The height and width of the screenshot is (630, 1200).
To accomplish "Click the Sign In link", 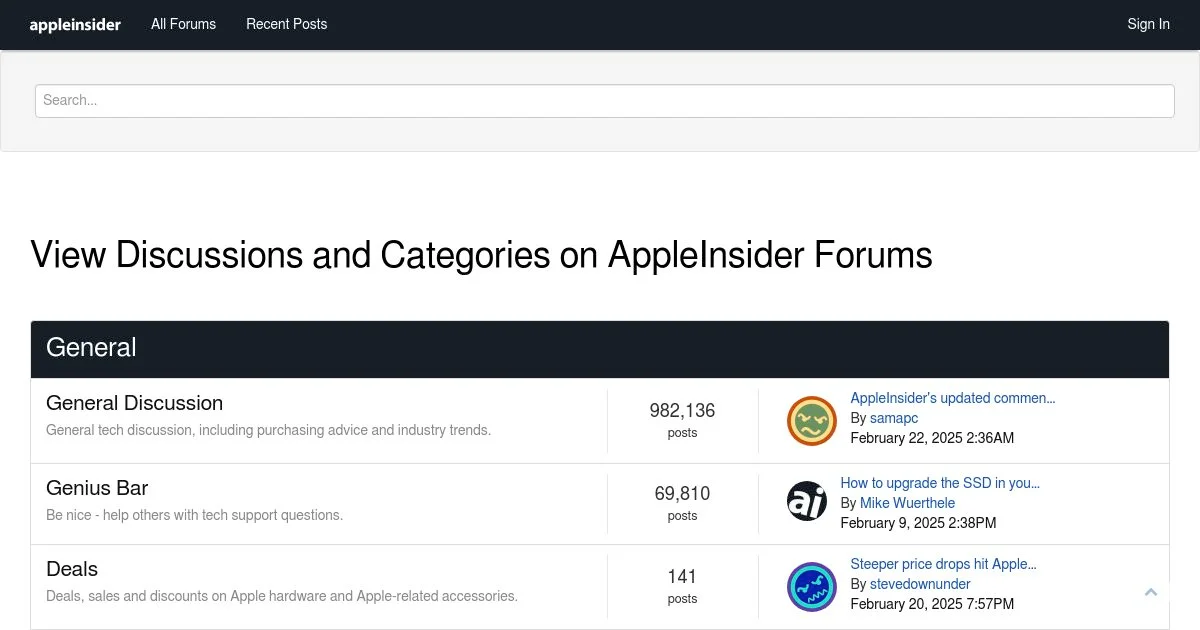I will point(1148,24).
